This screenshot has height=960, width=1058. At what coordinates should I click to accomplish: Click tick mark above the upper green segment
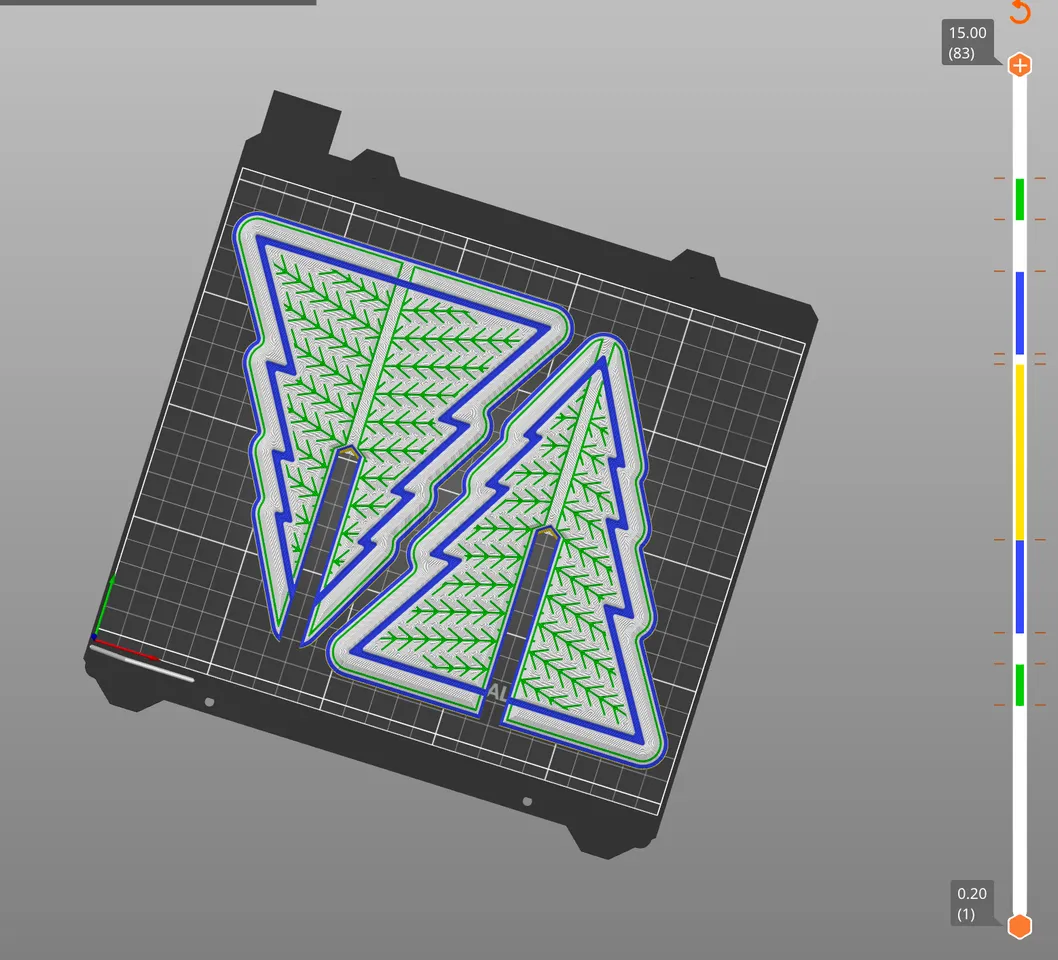click(1000, 179)
